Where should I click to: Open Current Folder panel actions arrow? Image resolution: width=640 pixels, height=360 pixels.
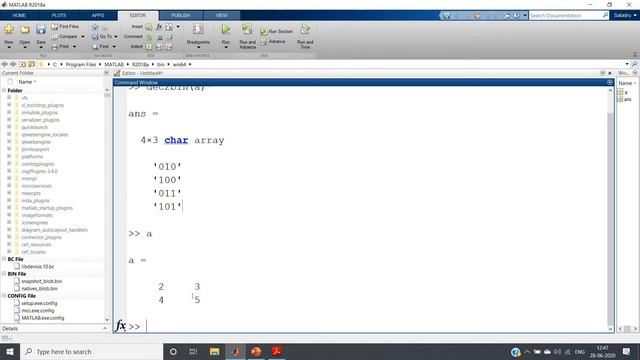[107, 73]
